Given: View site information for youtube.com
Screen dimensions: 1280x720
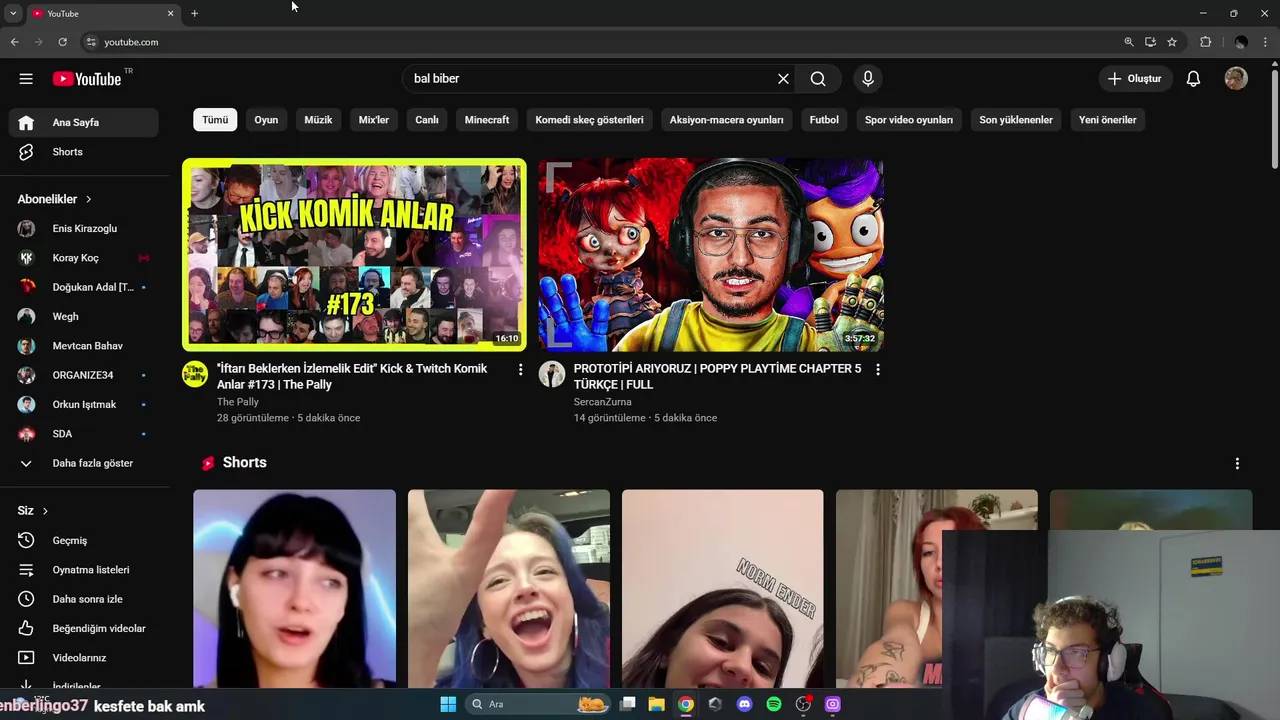Looking at the screenshot, I should (x=91, y=42).
